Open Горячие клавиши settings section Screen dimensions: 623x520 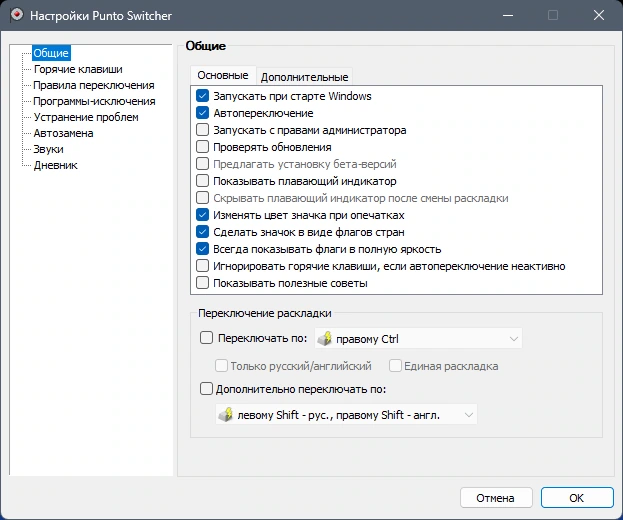point(78,69)
